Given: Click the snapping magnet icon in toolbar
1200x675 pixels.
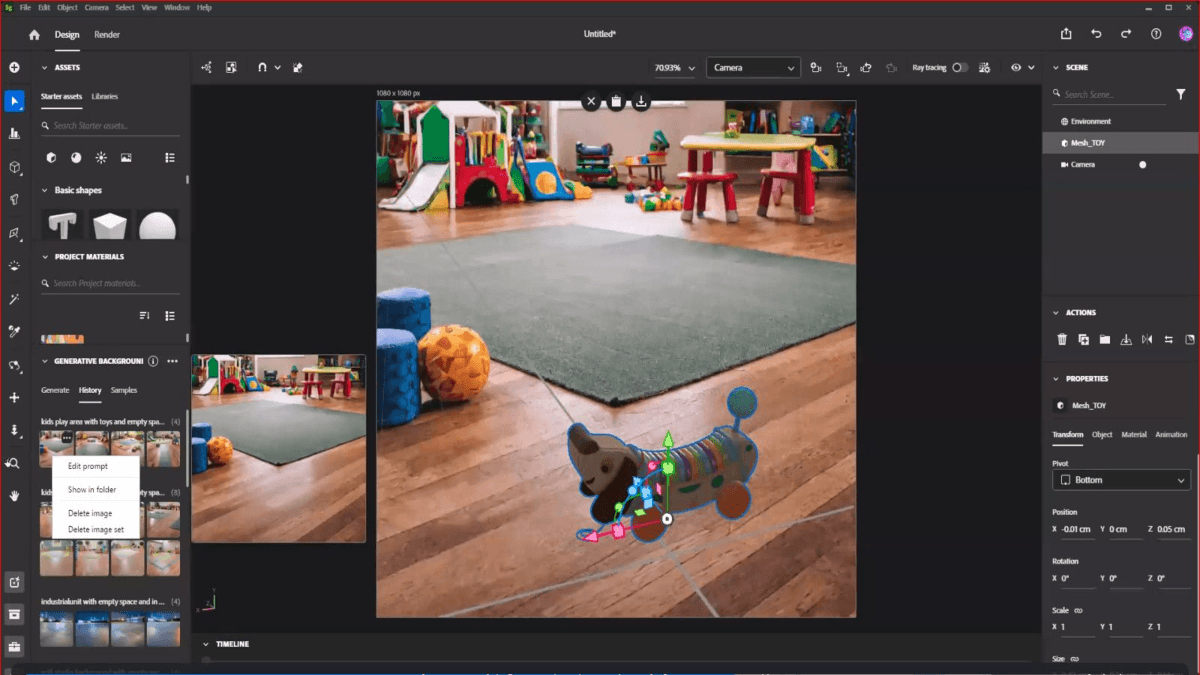Looking at the screenshot, I should (262, 67).
